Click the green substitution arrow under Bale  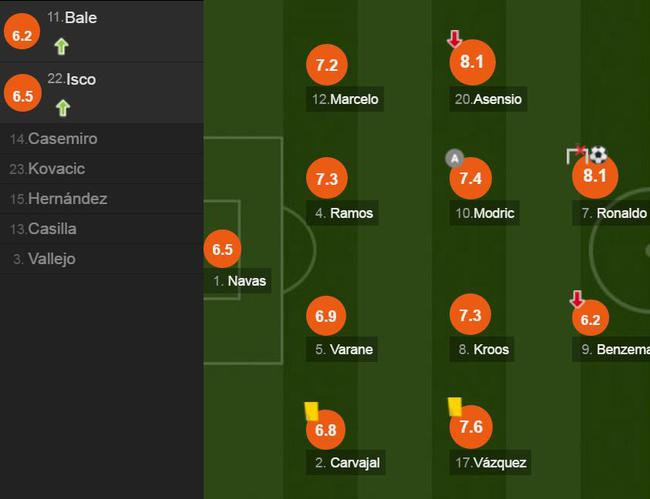pyautogui.click(x=62, y=46)
